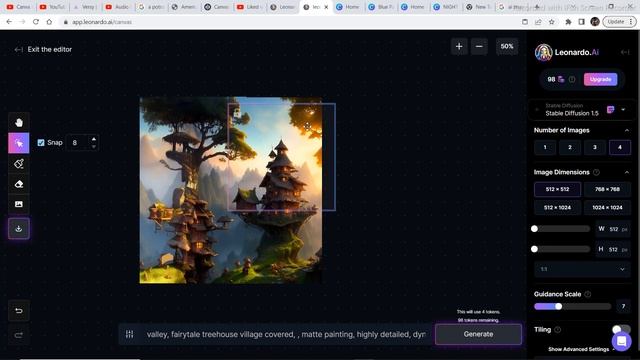Pick the Eraser tool

tap(19, 184)
